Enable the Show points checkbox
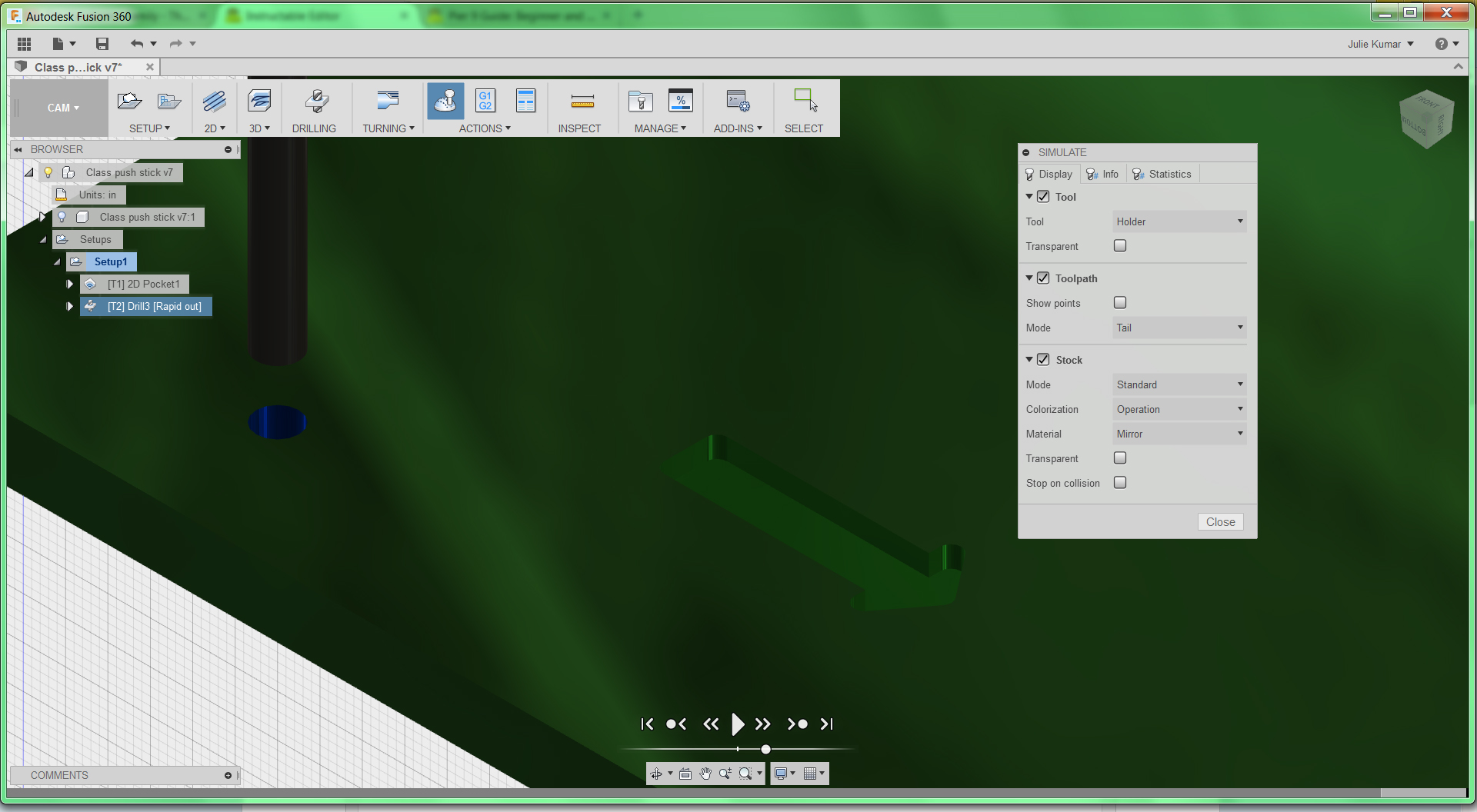The width and height of the screenshot is (1477, 812). click(1120, 303)
